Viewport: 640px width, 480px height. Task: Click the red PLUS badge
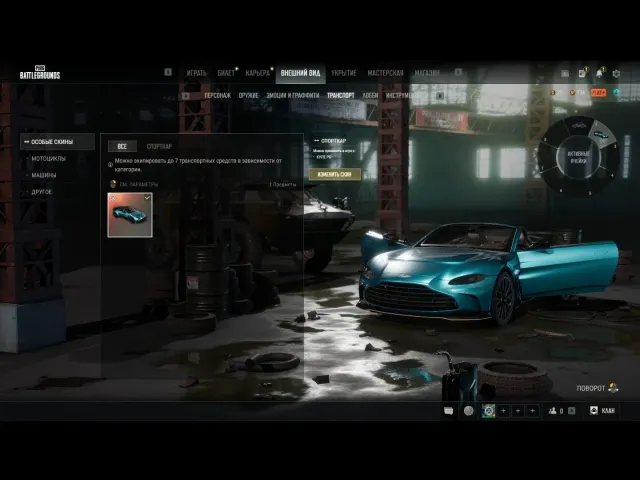[598, 93]
